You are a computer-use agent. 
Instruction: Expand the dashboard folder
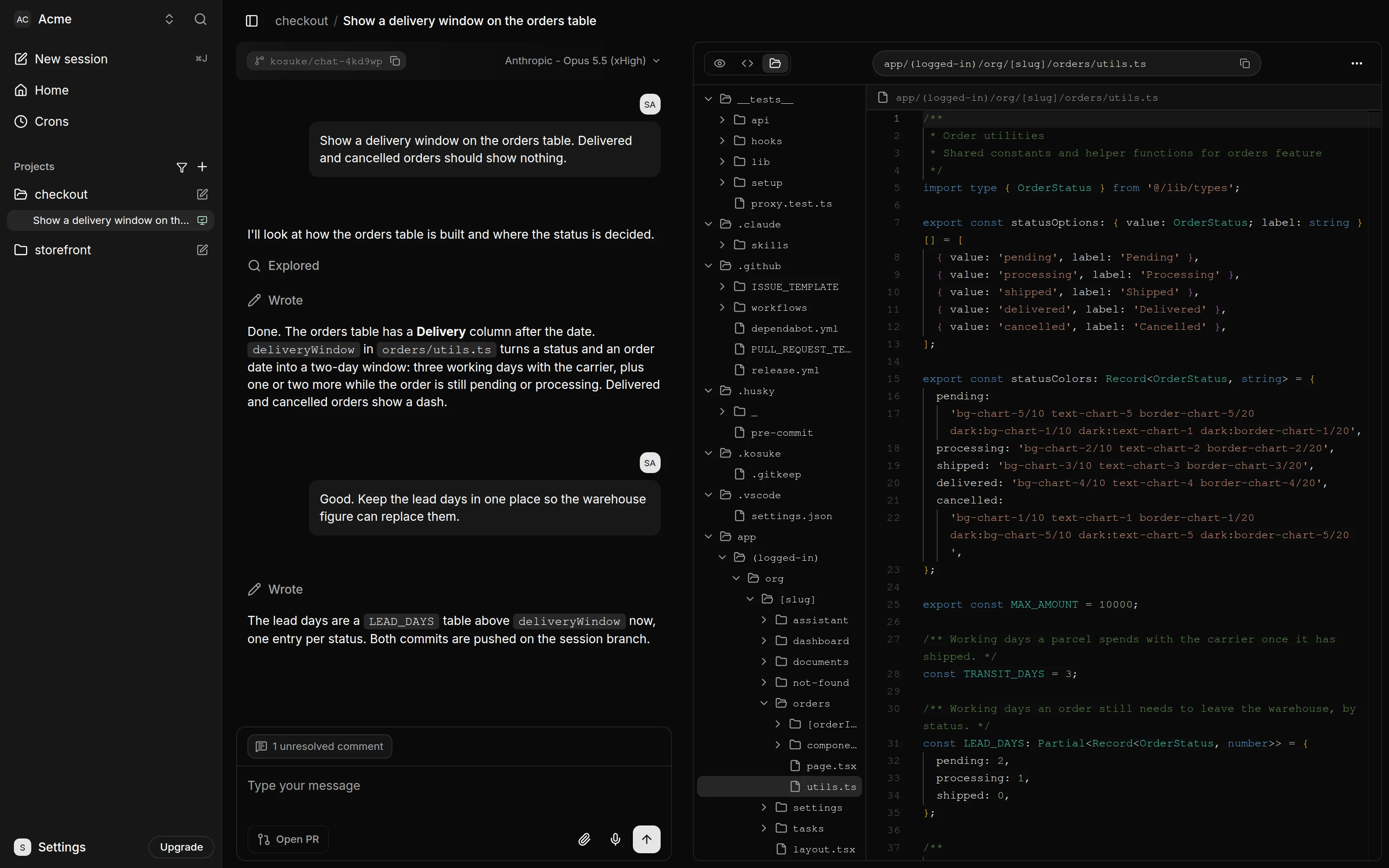[x=764, y=641]
